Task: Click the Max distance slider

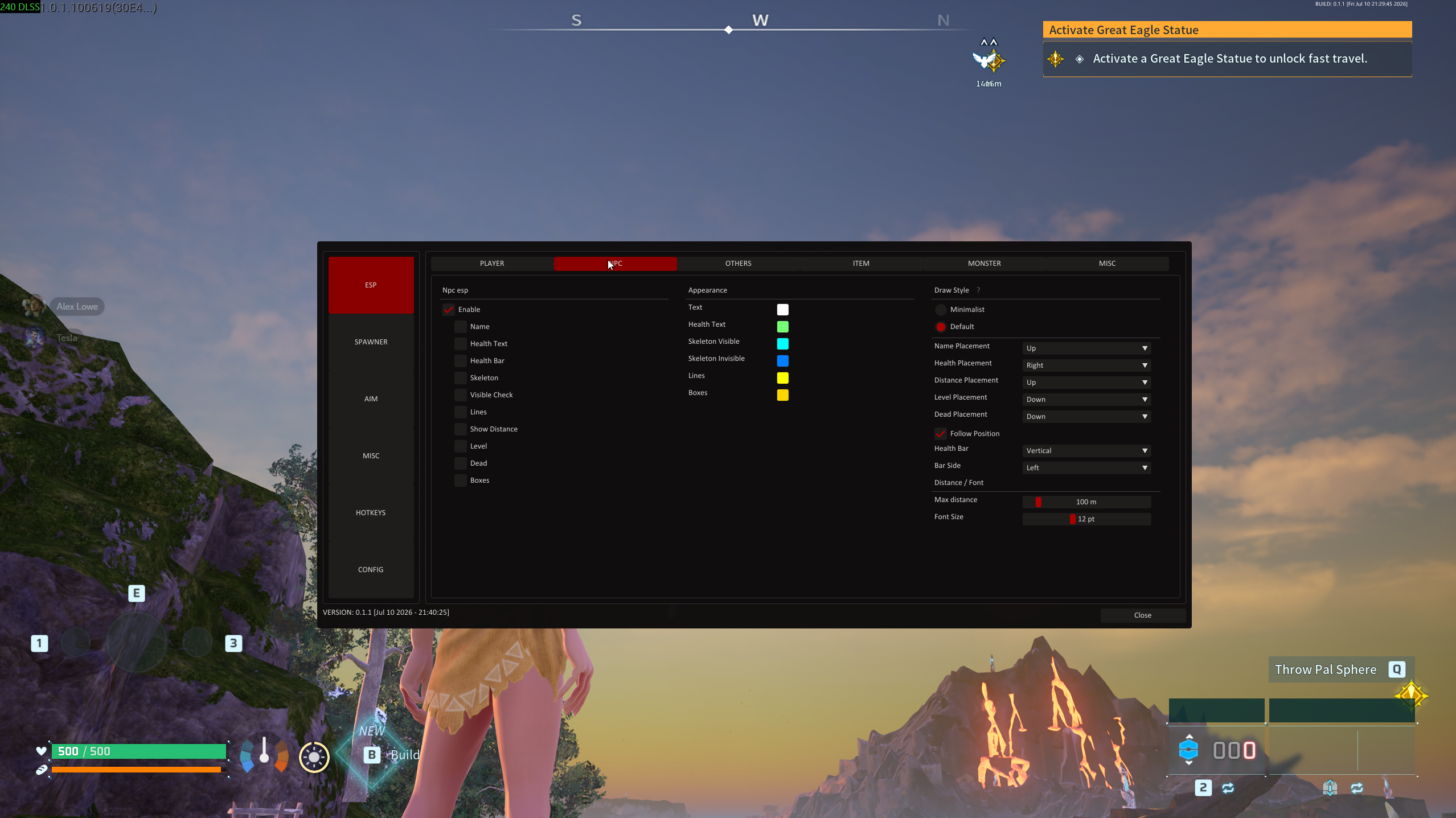Action: tap(1086, 502)
